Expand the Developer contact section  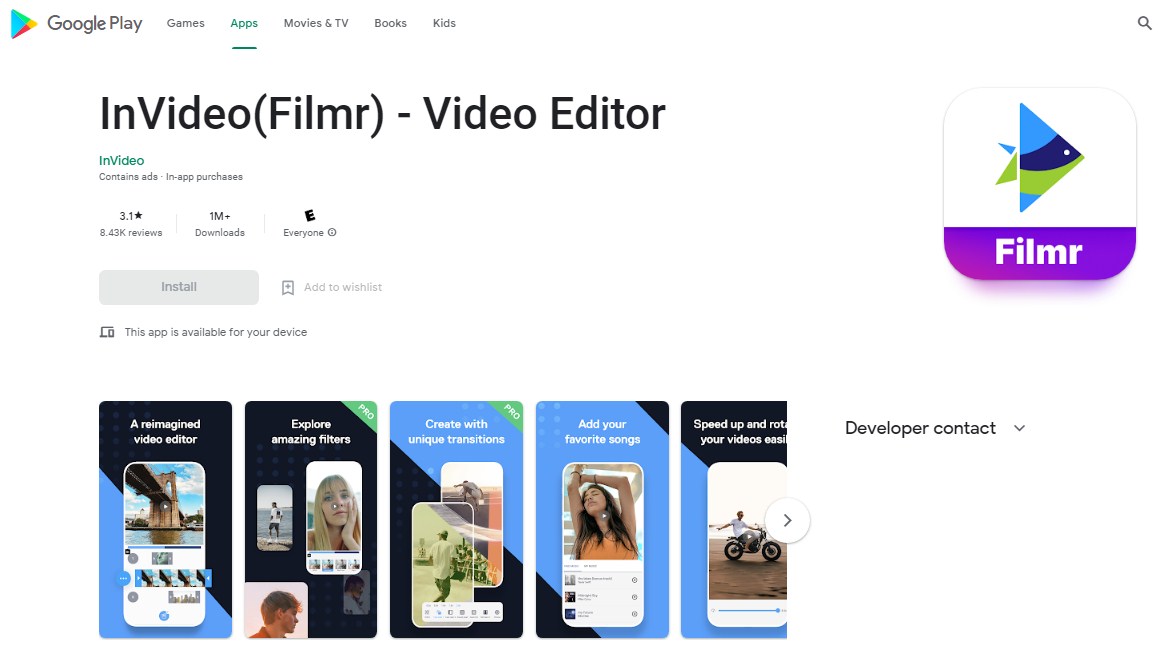pos(935,428)
